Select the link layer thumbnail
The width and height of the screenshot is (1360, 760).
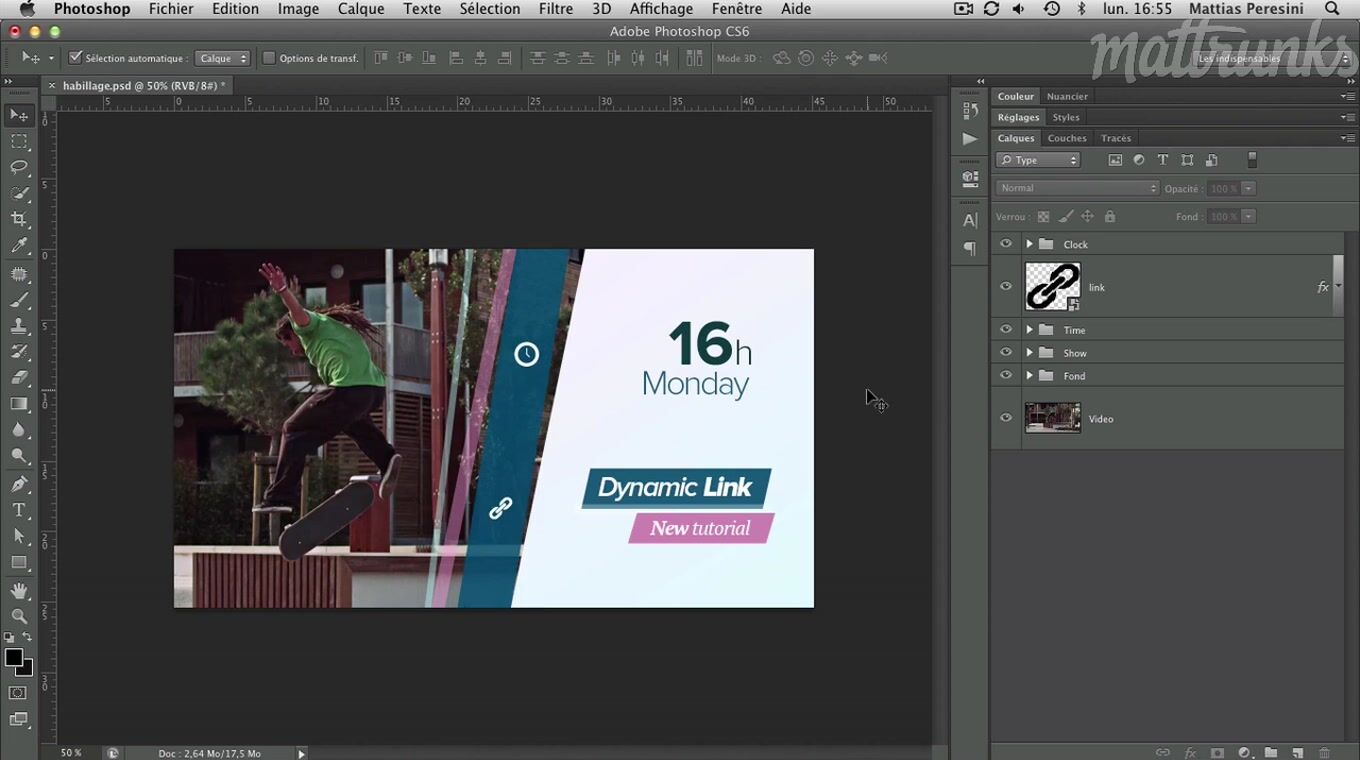pyautogui.click(x=1052, y=287)
